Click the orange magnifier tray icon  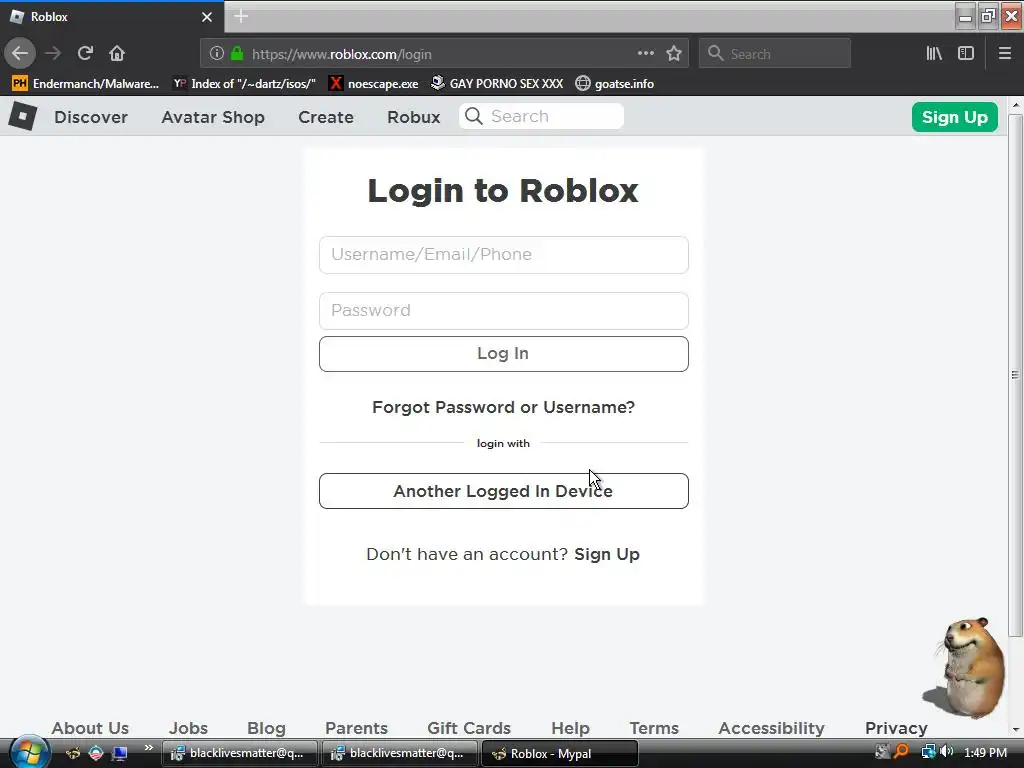coord(902,752)
